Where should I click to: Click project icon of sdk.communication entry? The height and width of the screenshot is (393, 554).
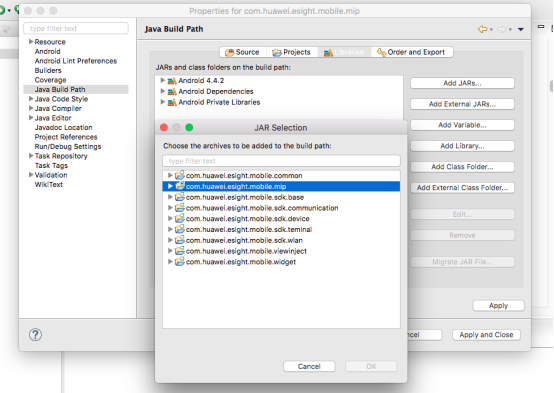pos(180,207)
